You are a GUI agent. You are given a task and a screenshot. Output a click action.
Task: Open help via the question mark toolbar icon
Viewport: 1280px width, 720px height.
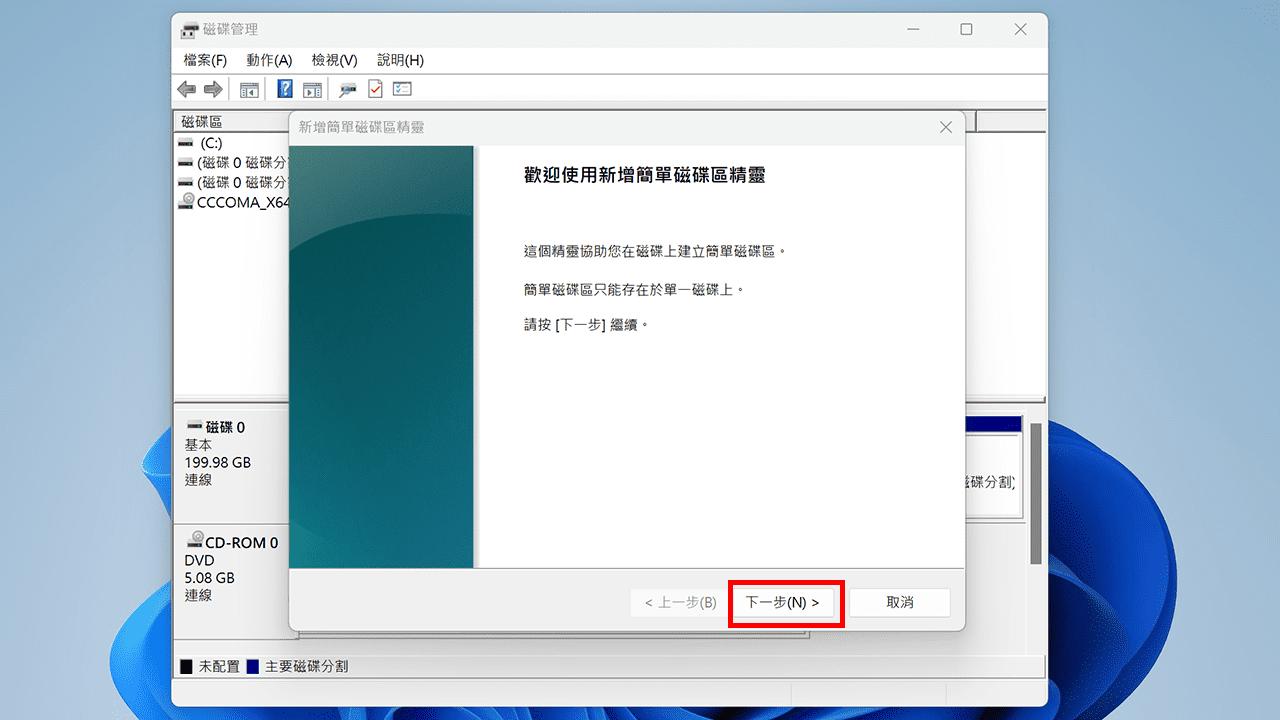(x=285, y=89)
